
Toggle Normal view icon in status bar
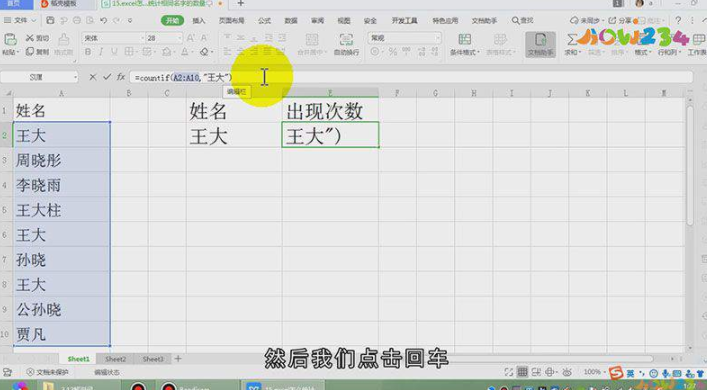522,372
